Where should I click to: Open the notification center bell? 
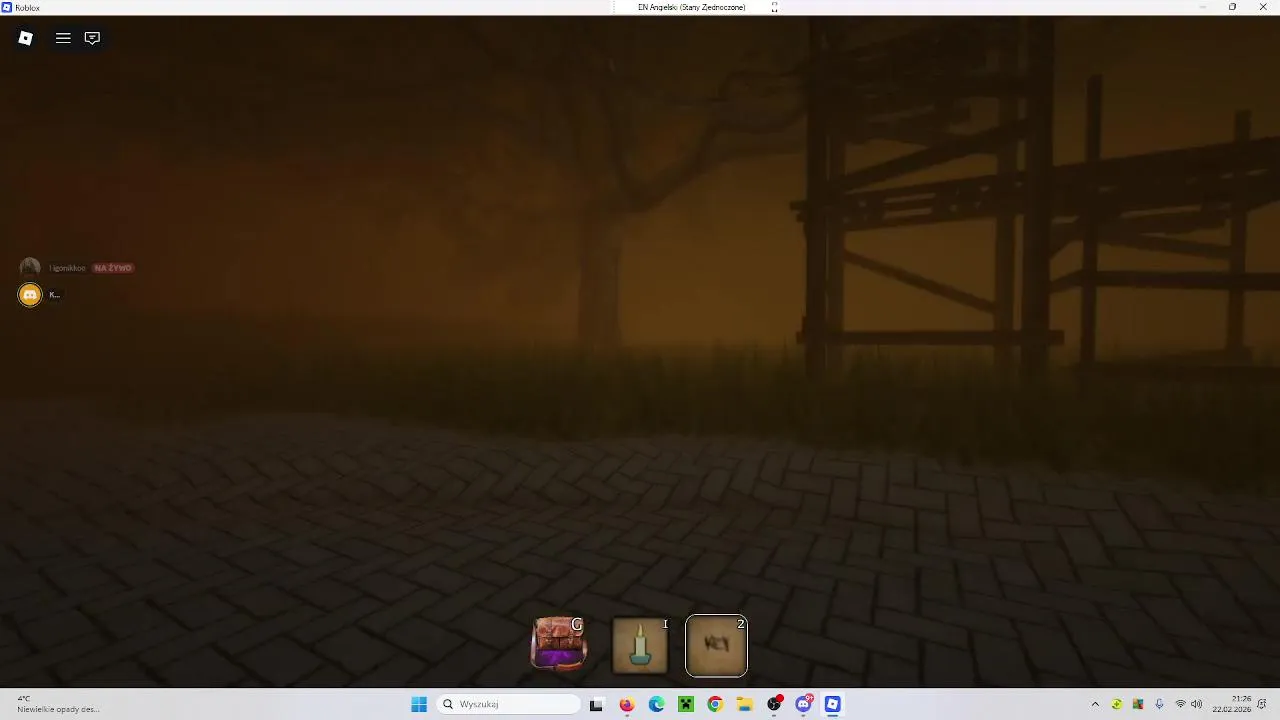coord(1263,704)
